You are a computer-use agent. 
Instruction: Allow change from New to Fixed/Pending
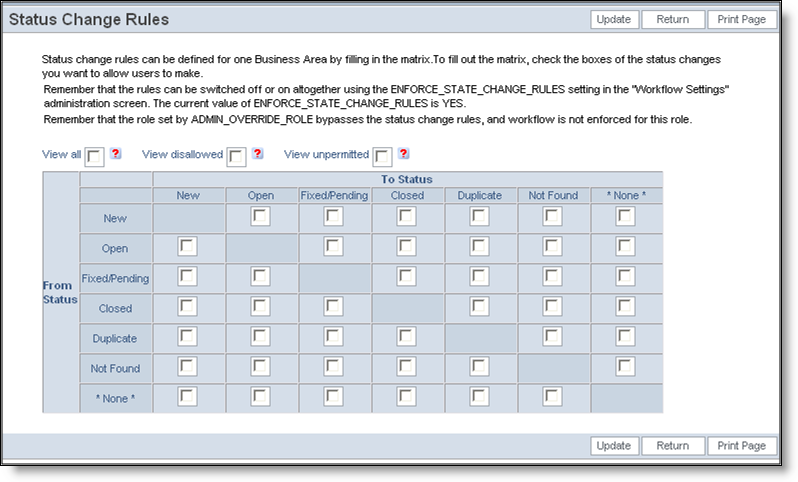(x=333, y=216)
